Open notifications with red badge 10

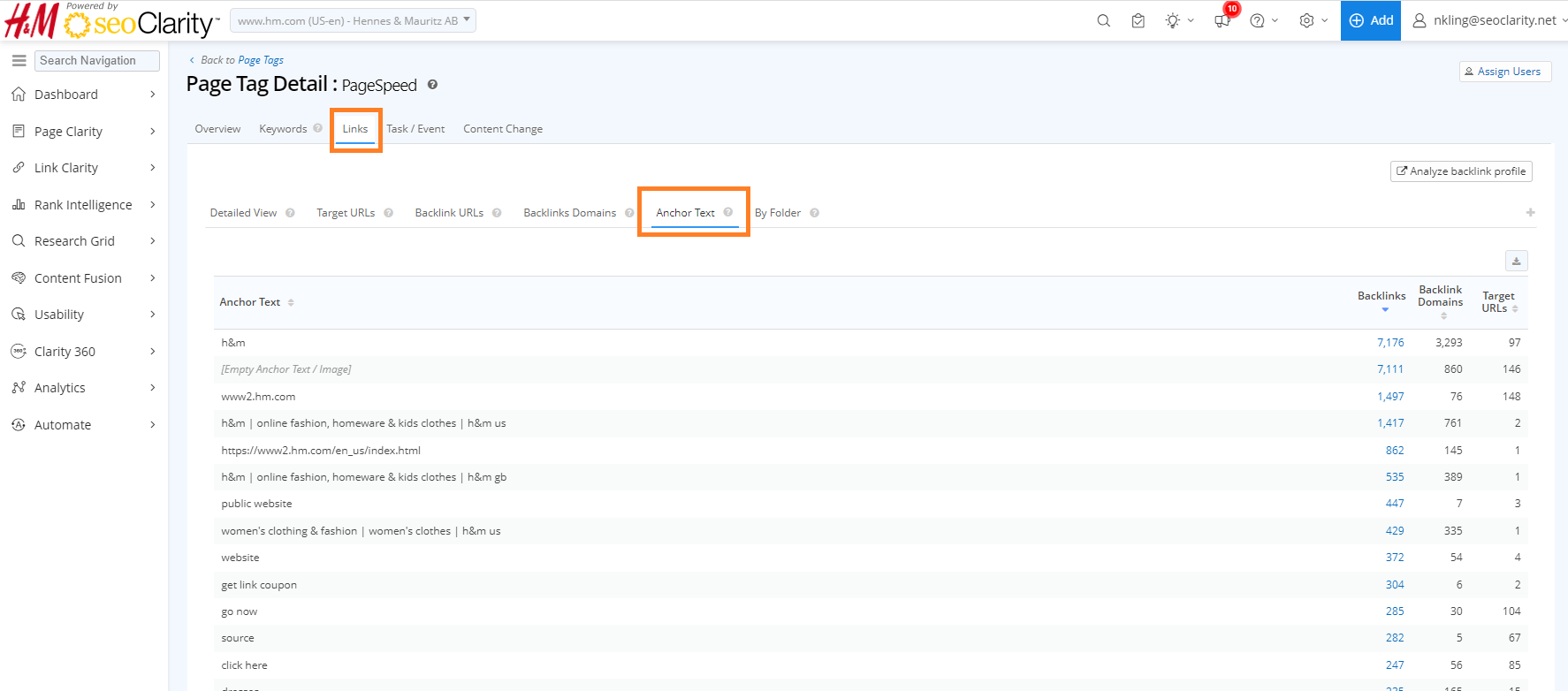coord(1223,19)
